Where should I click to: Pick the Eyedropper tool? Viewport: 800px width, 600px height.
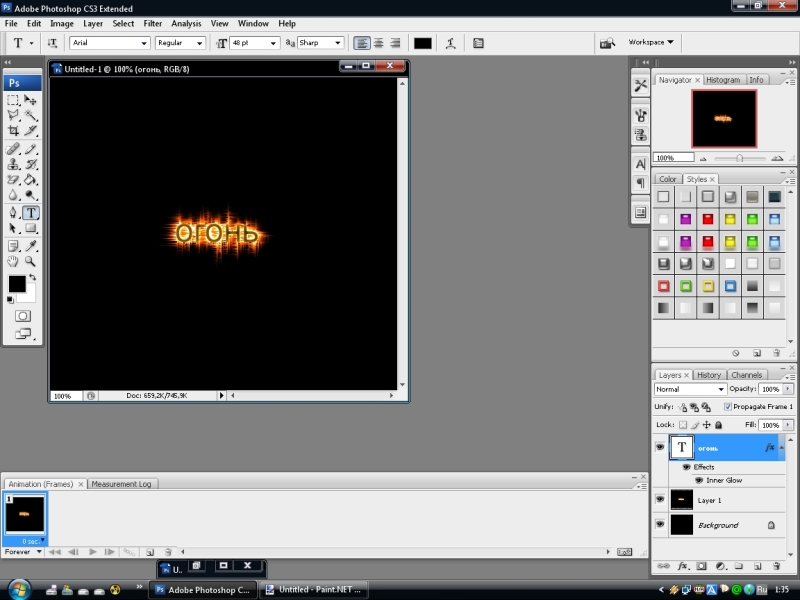click(31, 245)
